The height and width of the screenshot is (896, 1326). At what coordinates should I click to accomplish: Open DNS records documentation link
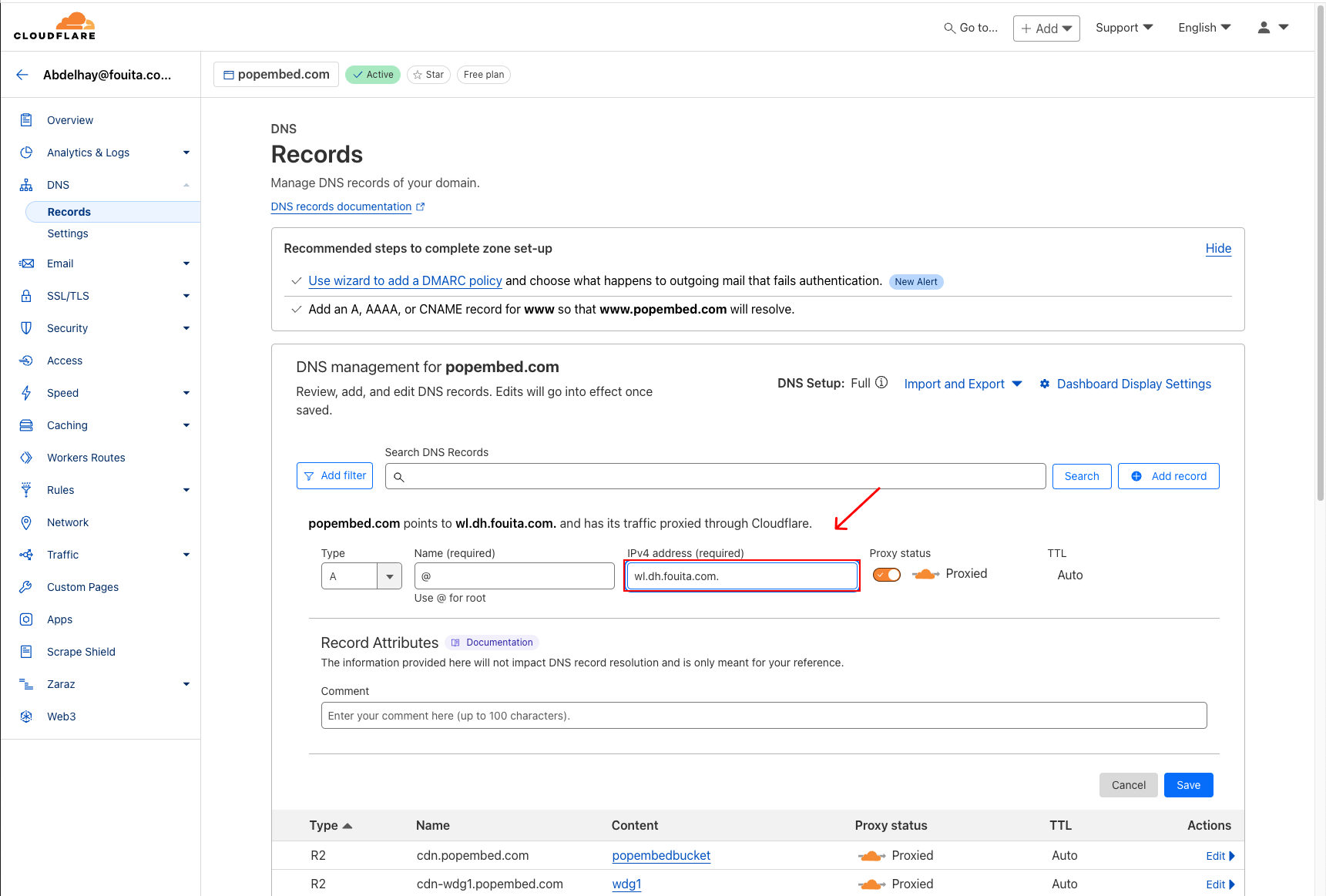pos(341,206)
